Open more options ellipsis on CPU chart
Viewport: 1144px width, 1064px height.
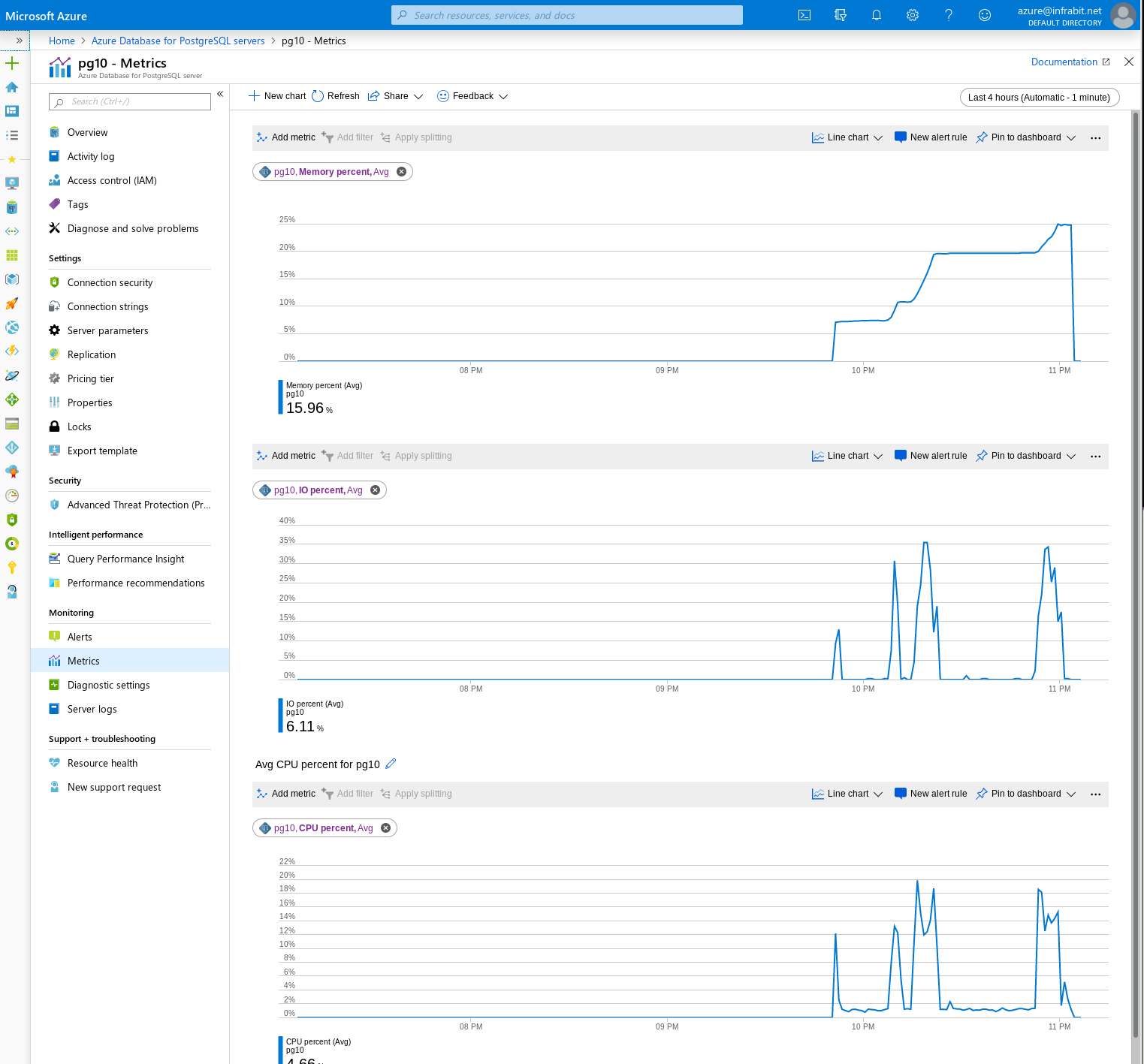pos(1095,794)
